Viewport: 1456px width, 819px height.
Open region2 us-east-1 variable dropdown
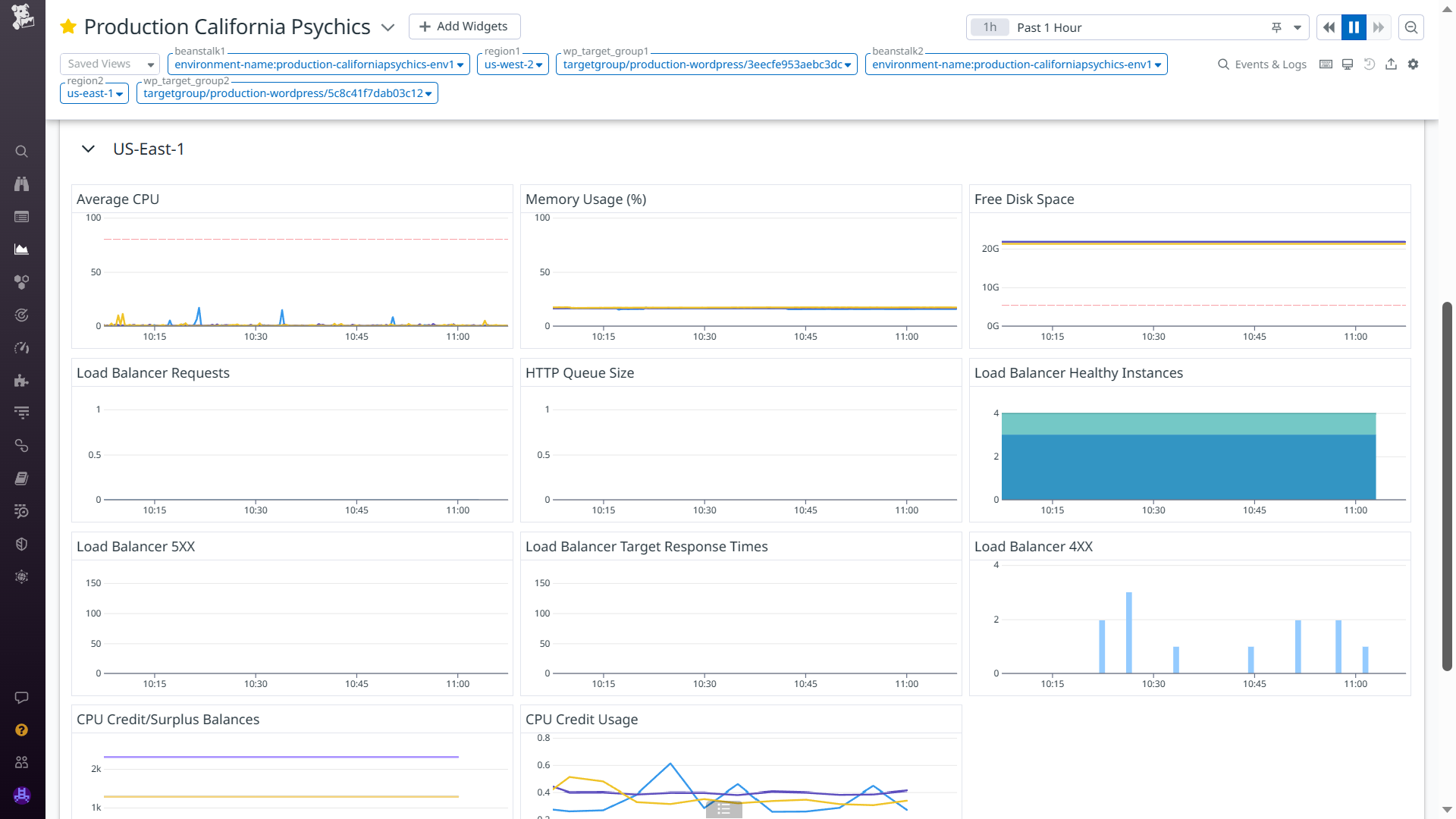click(x=94, y=93)
